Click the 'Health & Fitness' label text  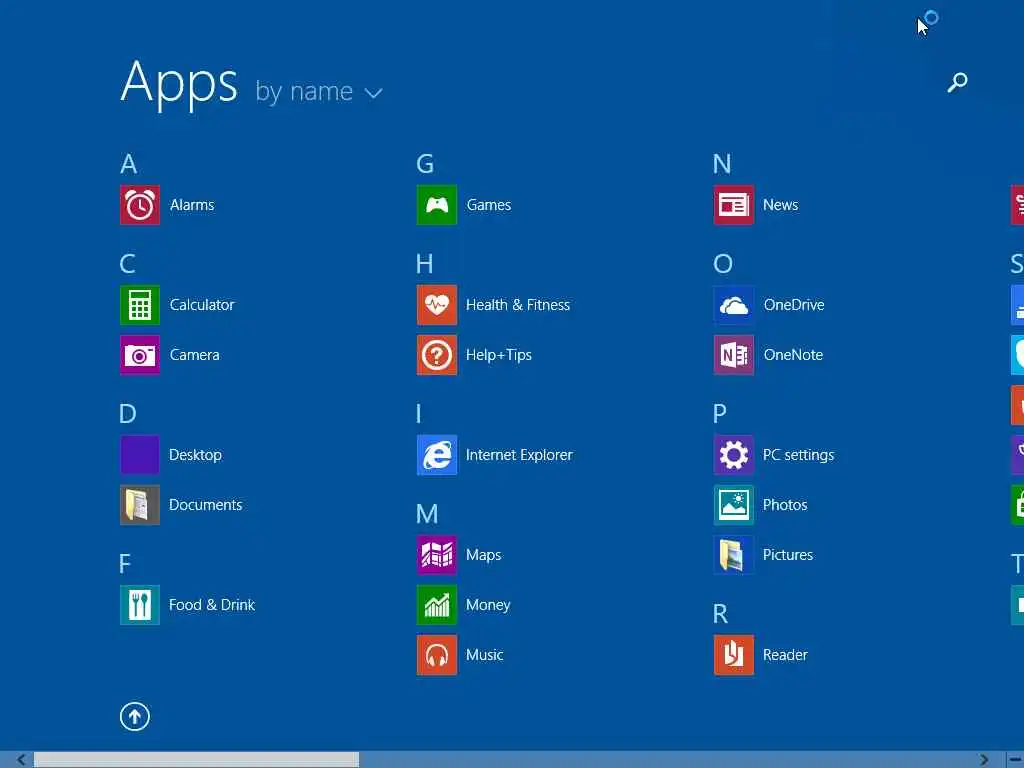pos(518,305)
